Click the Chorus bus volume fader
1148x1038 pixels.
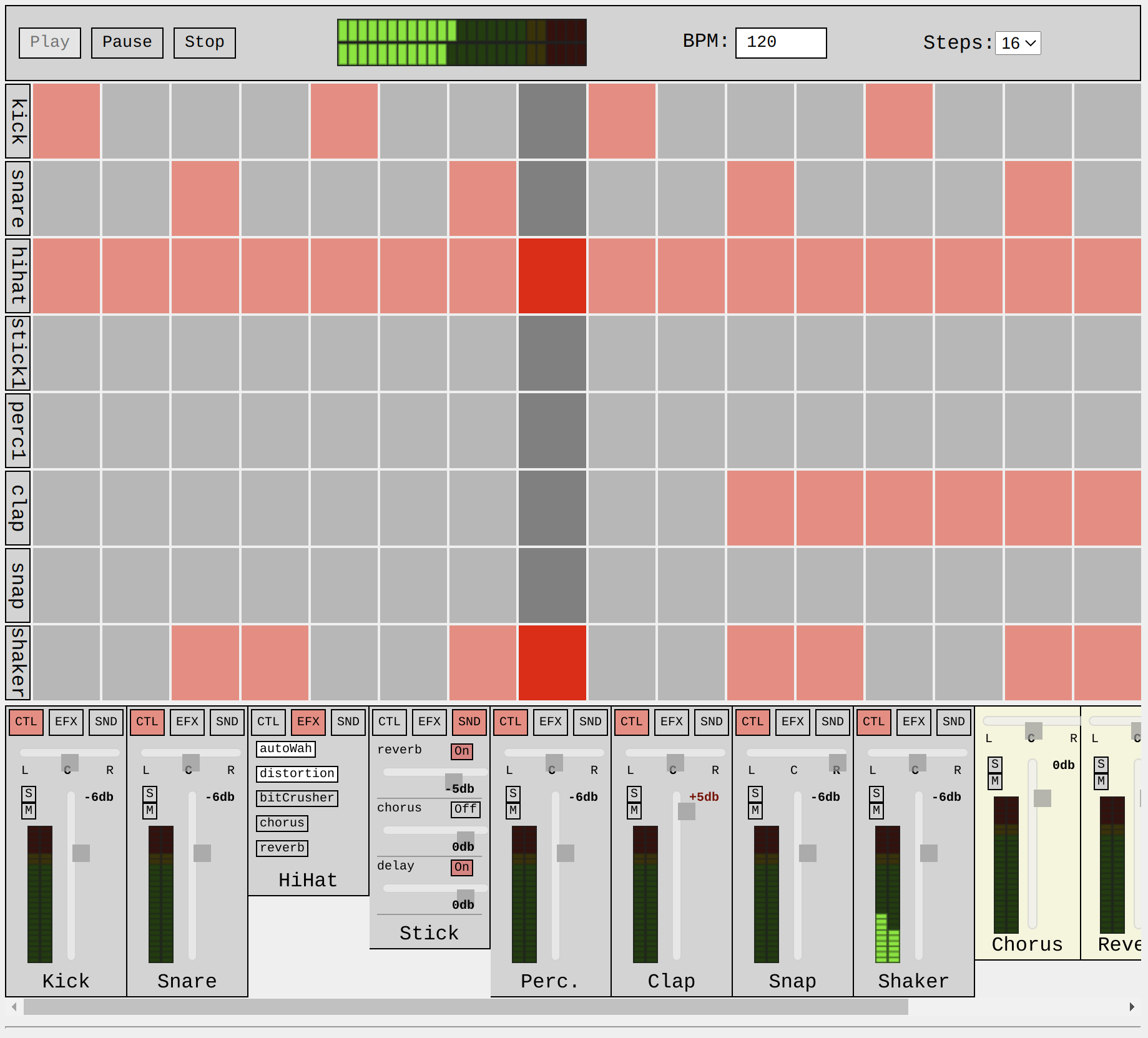[x=1033, y=843]
